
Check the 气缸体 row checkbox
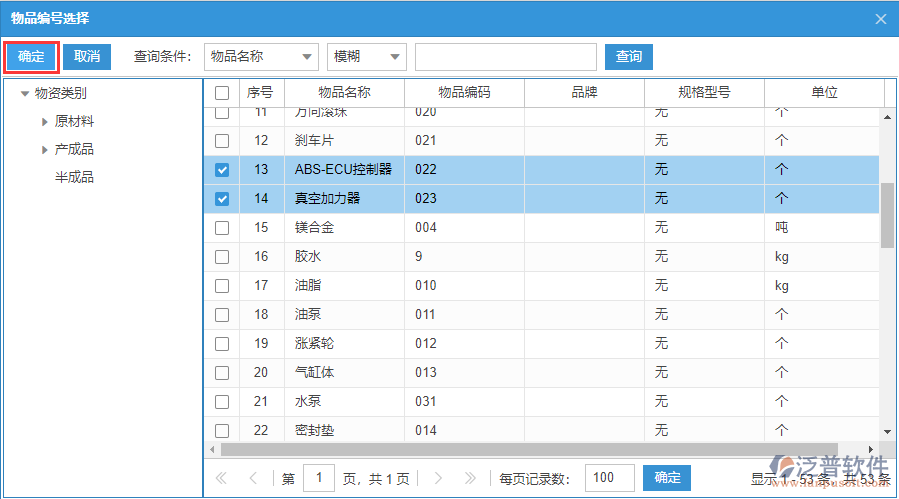pyautogui.click(x=222, y=373)
